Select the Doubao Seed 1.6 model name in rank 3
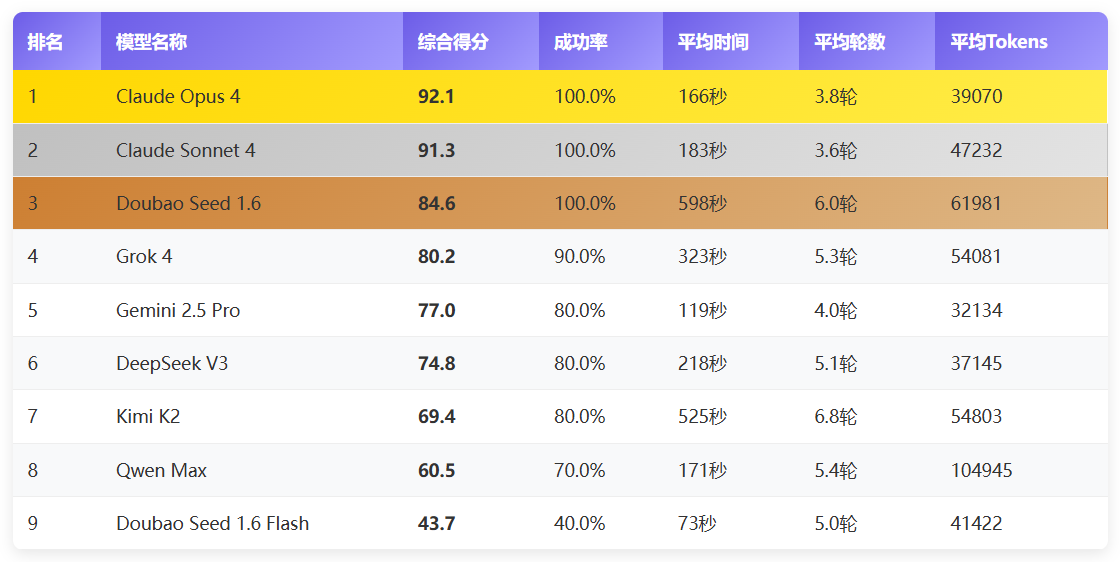1120x562 pixels. (189, 204)
